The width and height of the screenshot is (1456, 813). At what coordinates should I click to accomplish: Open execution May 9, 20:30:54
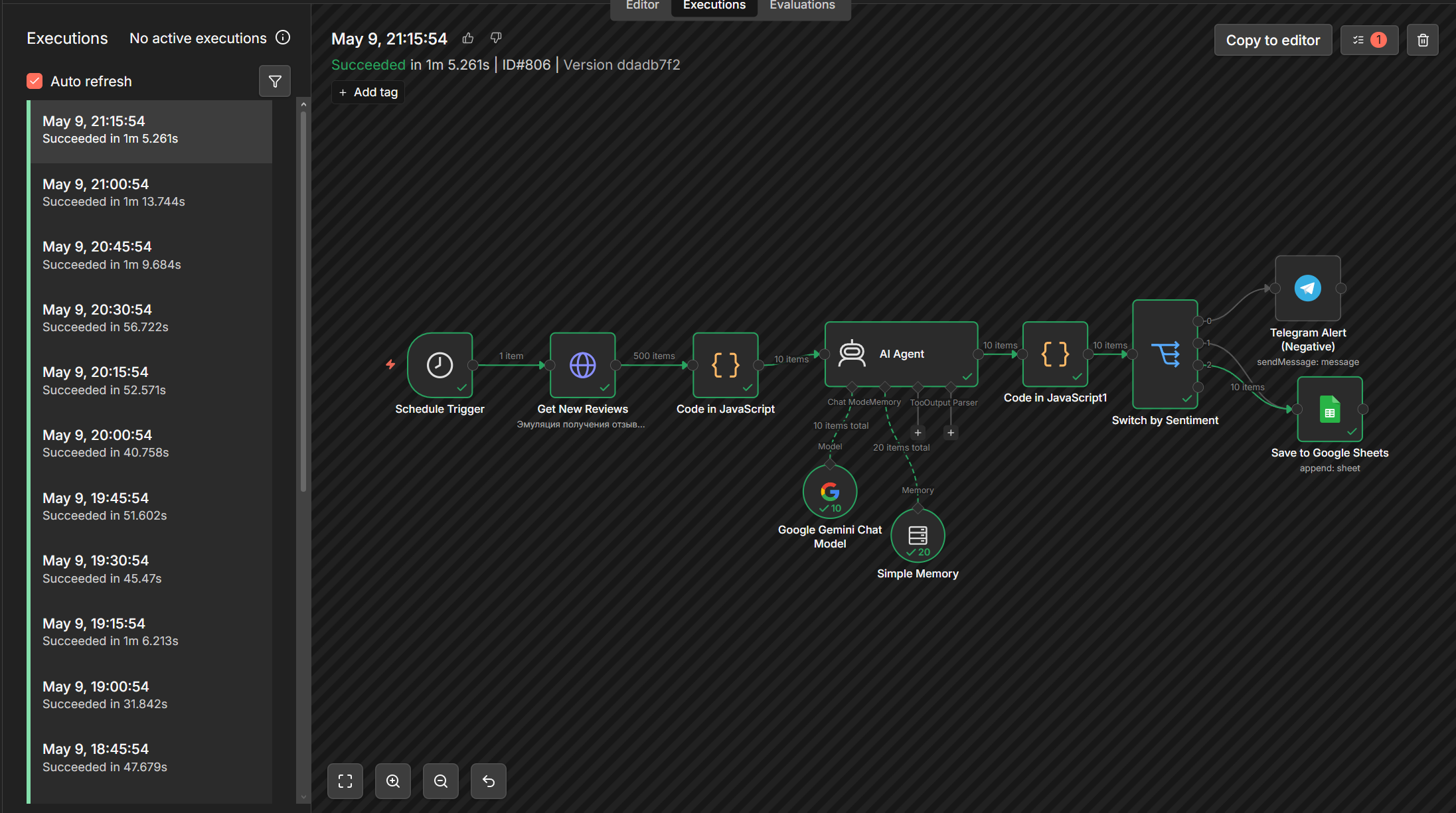[150, 320]
